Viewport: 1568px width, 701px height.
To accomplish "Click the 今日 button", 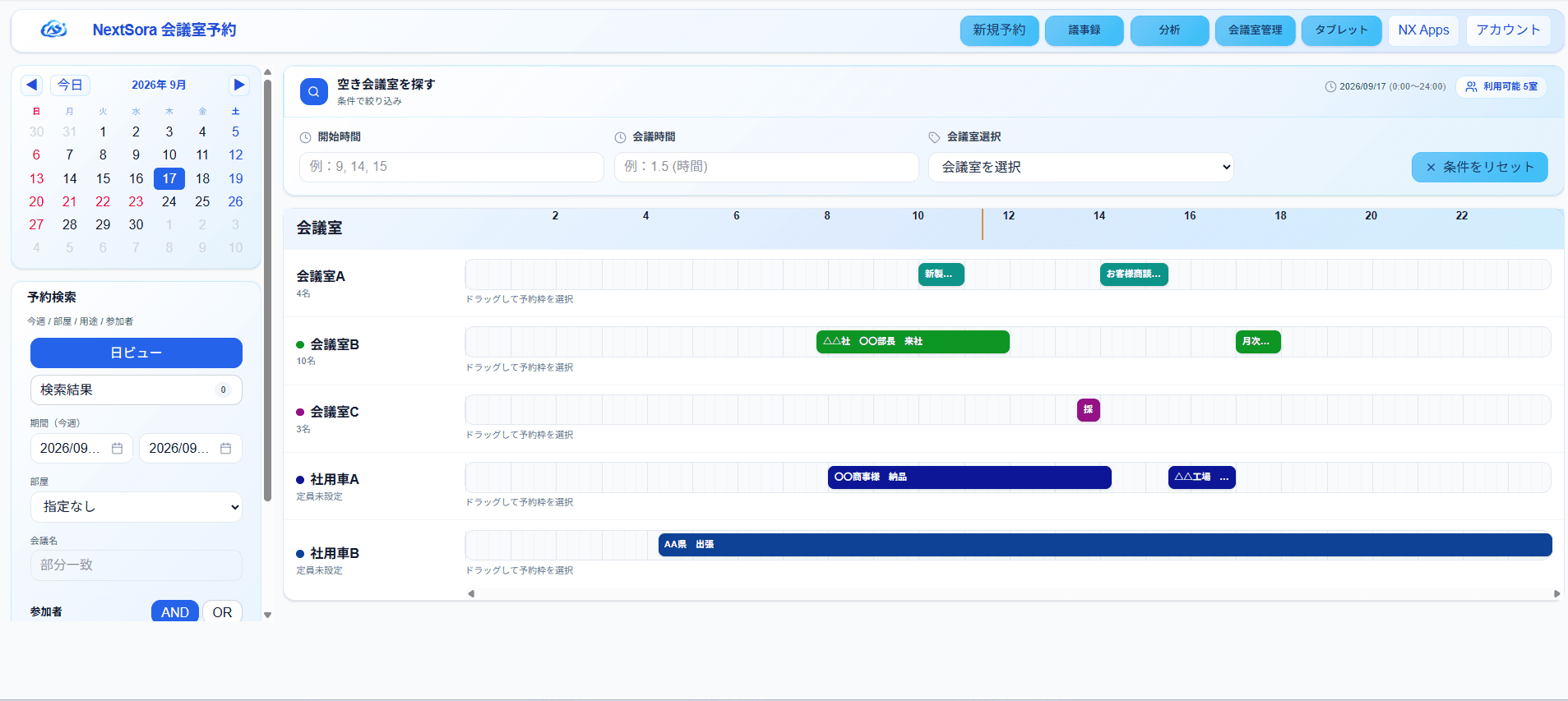I will (x=70, y=85).
